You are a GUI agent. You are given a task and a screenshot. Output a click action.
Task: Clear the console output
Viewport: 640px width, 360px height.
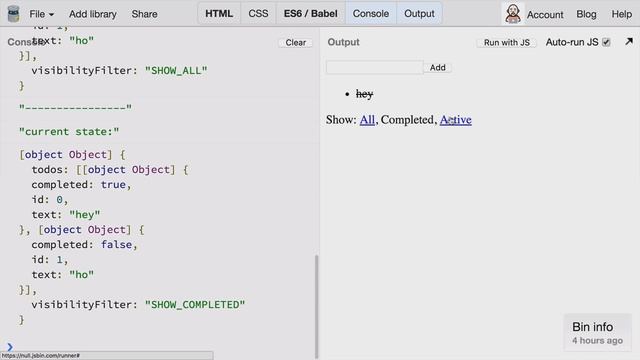[296, 42]
